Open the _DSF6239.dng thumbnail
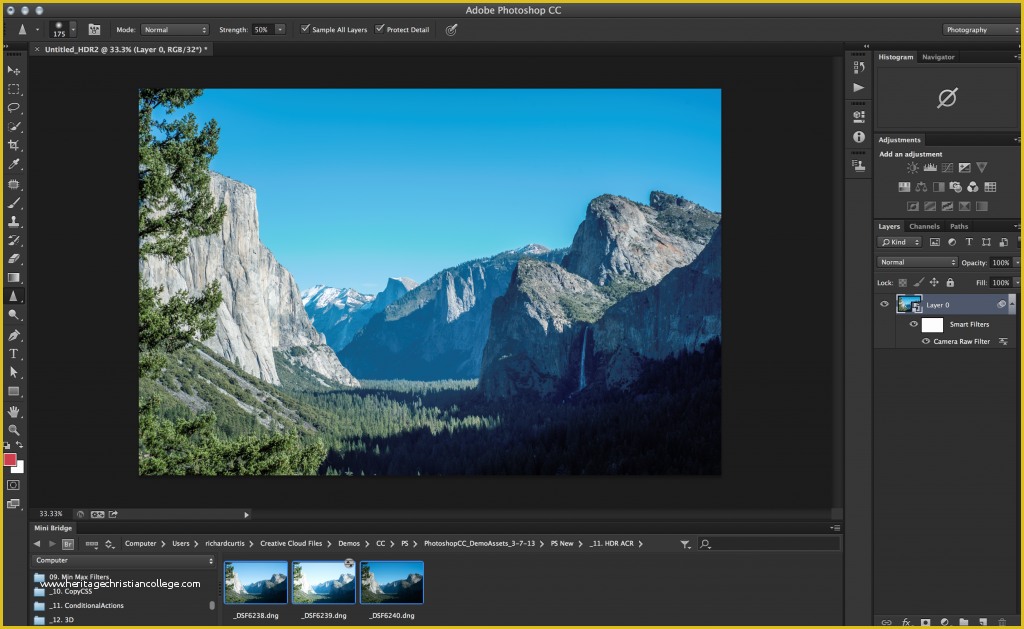1024x629 pixels. pos(324,583)
